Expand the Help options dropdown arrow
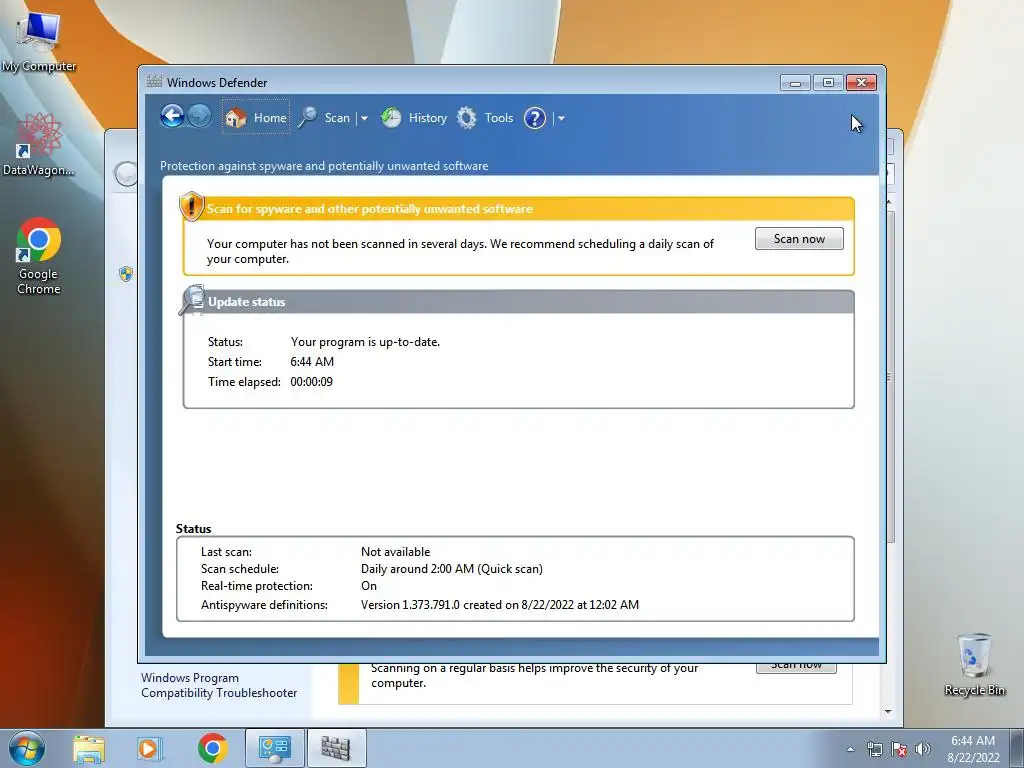 point(561,118)
